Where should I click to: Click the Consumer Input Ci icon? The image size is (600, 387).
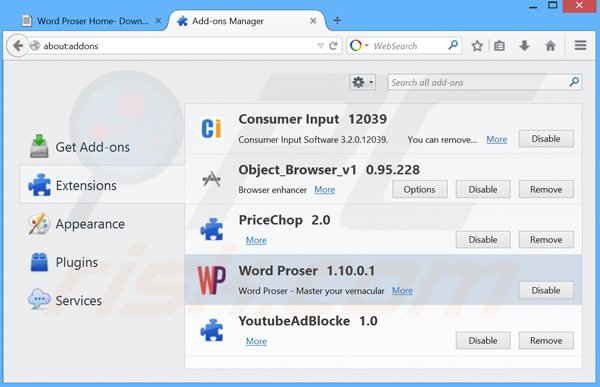click(x=211, y=129)
